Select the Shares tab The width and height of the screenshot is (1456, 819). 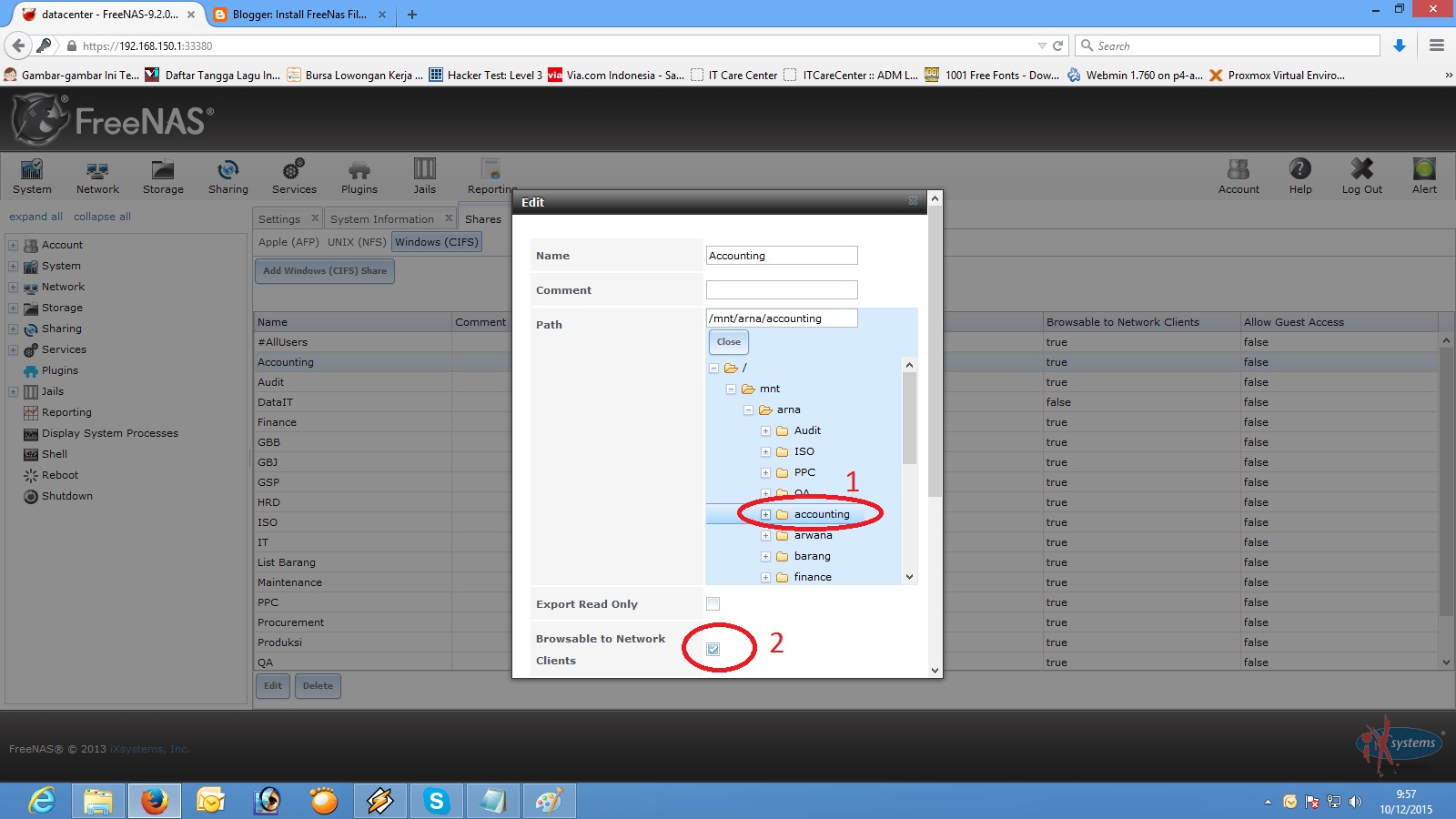click(483, 218)
